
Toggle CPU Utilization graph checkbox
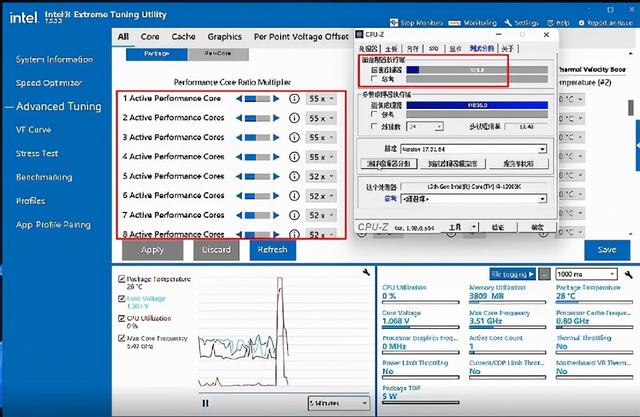pyautogui.click(x=121, y=318)
